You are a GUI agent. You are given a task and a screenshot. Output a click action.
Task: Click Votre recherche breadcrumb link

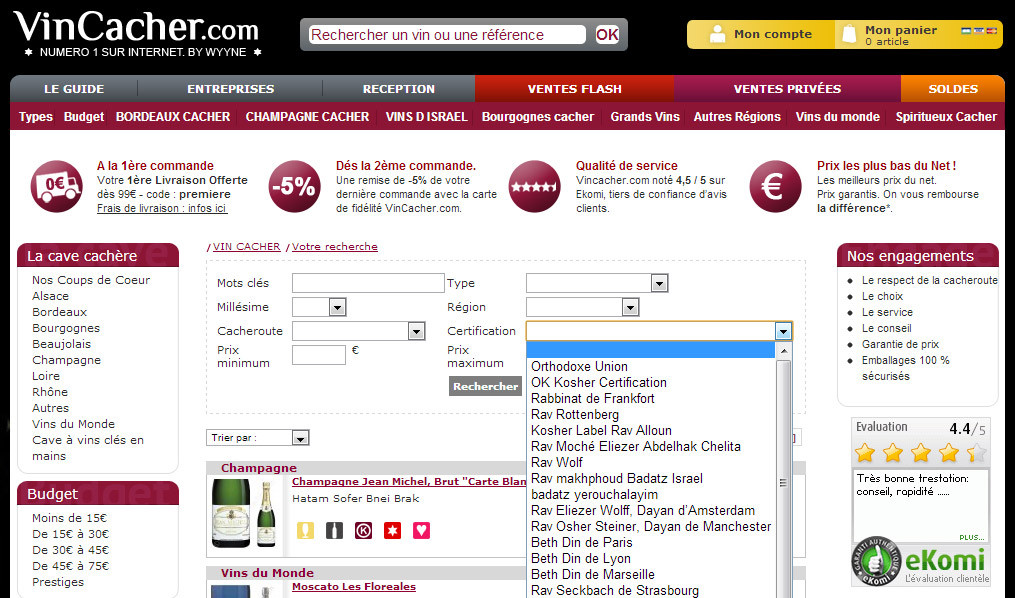pos(335,247)
